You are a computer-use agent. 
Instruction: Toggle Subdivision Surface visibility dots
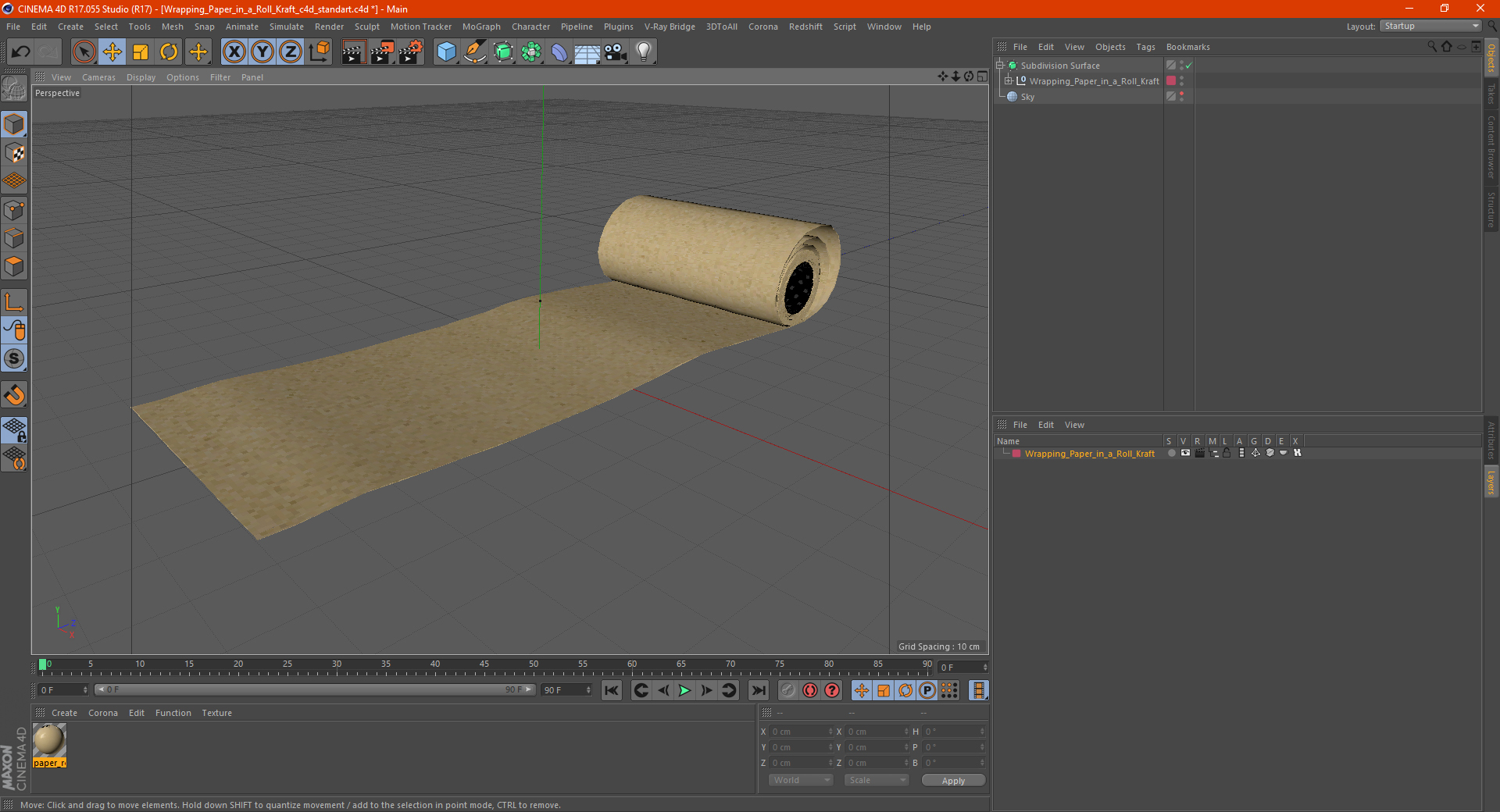coord(1181,66)
